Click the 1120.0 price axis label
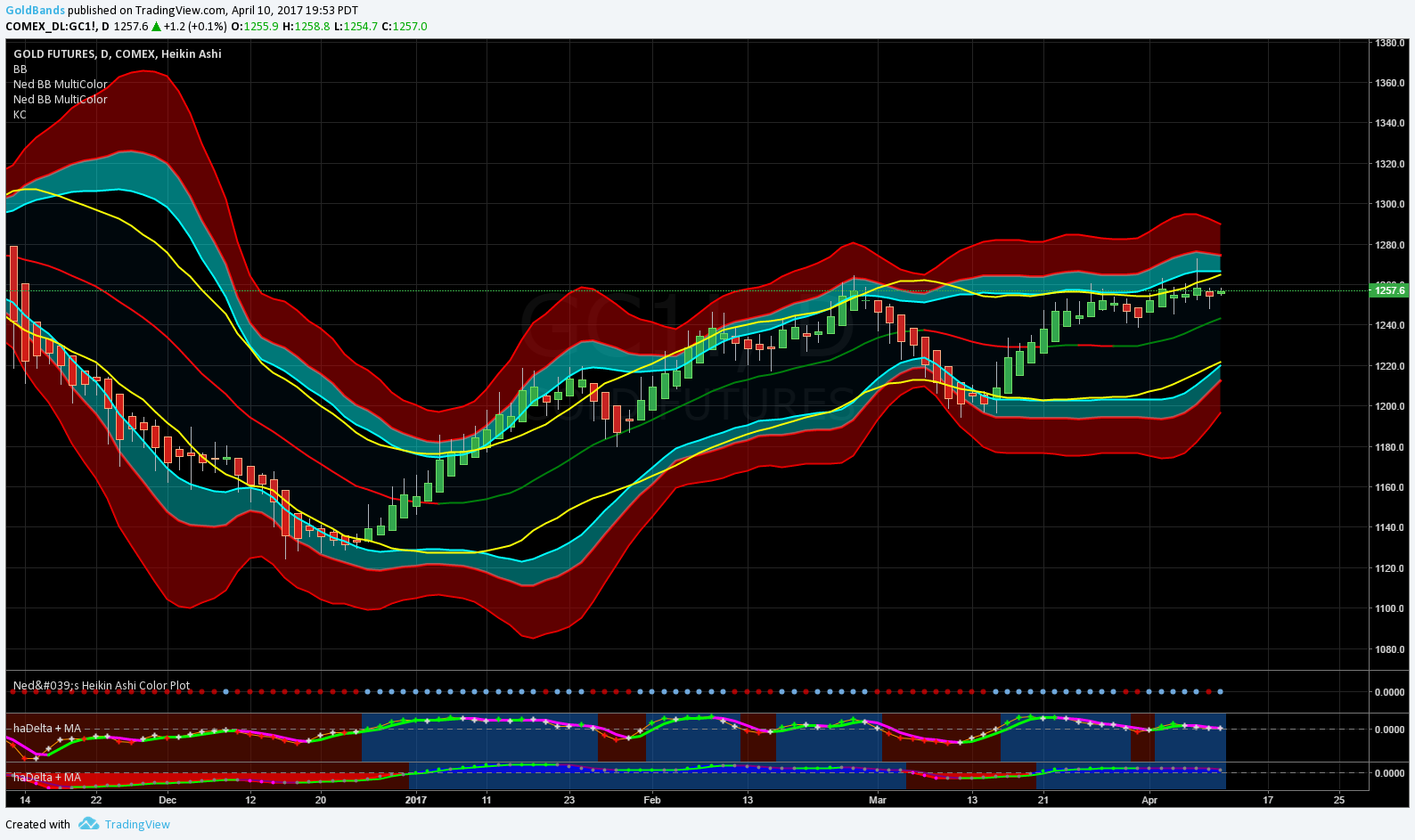The image size is (1415, 840). [x=1390, y=568]
